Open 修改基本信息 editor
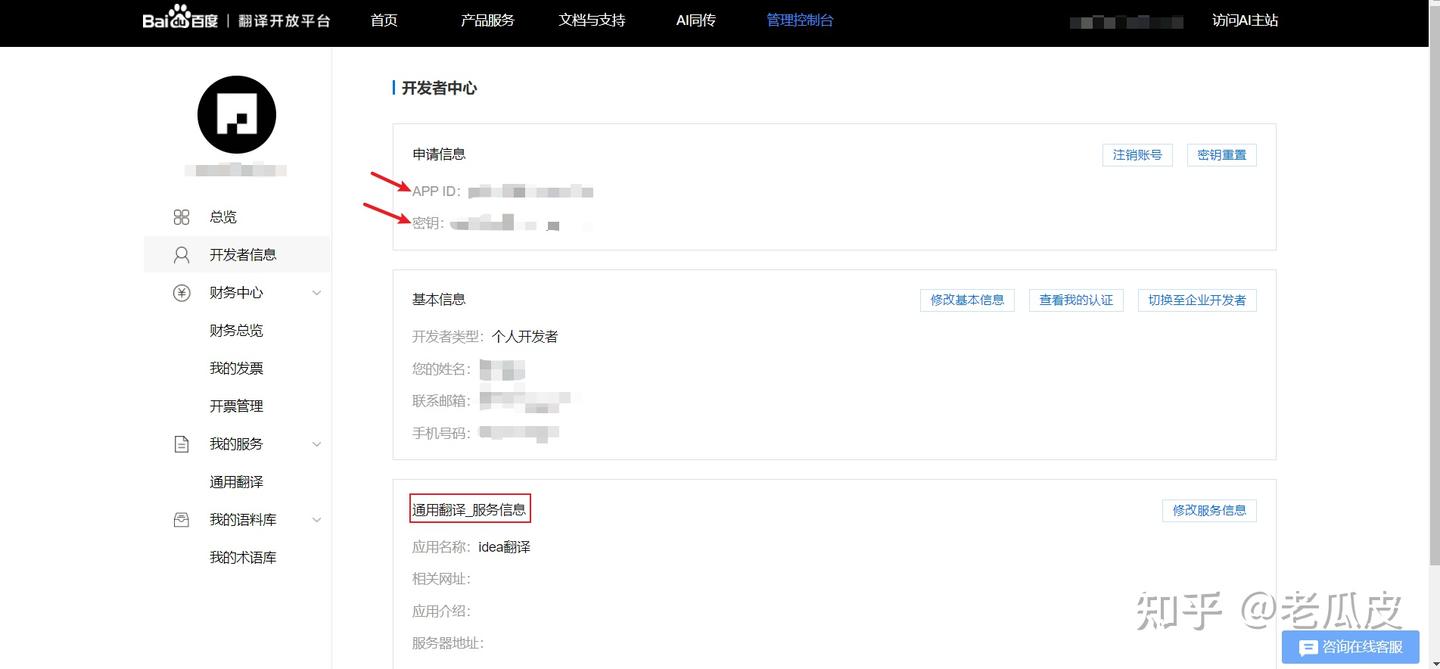Viewport: 1440px width, 669px height. pos(967,299)
